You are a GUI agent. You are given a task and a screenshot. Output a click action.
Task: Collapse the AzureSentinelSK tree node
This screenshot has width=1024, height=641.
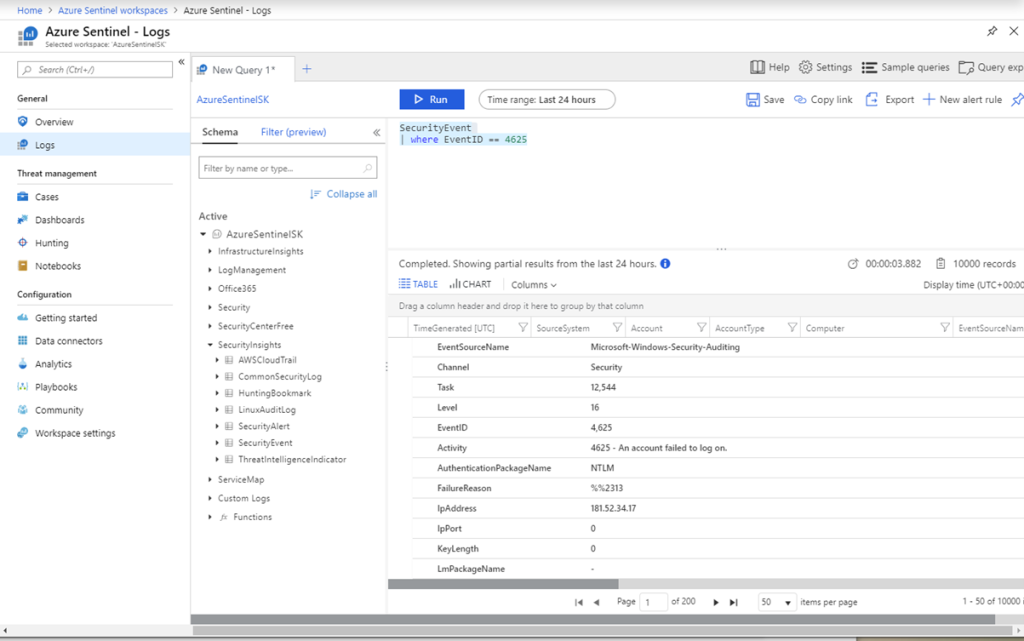pos(203,234)
